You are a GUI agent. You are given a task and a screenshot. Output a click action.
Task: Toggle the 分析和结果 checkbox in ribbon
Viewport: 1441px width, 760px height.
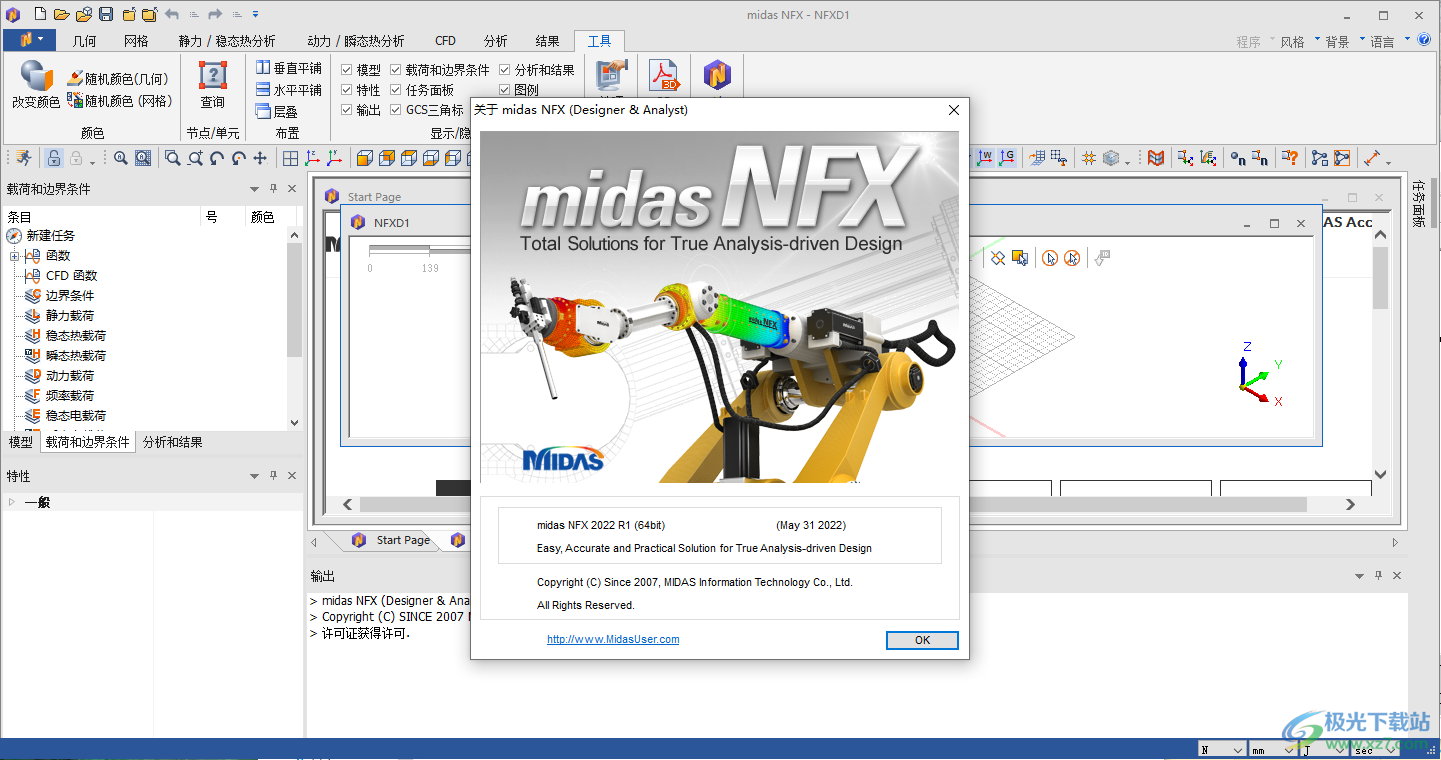click(505, 70)
